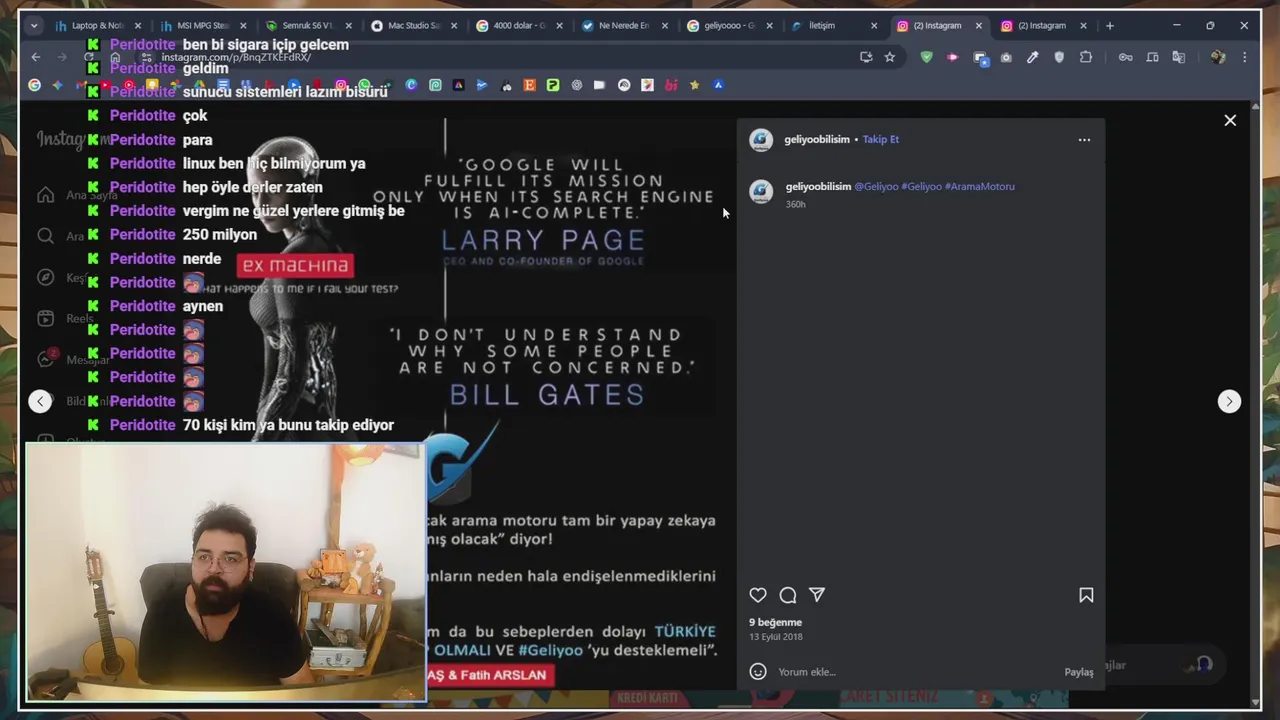The image size is (1280, 720).
Task: Save post with bookmark icon
Action: click(1086, 595)
